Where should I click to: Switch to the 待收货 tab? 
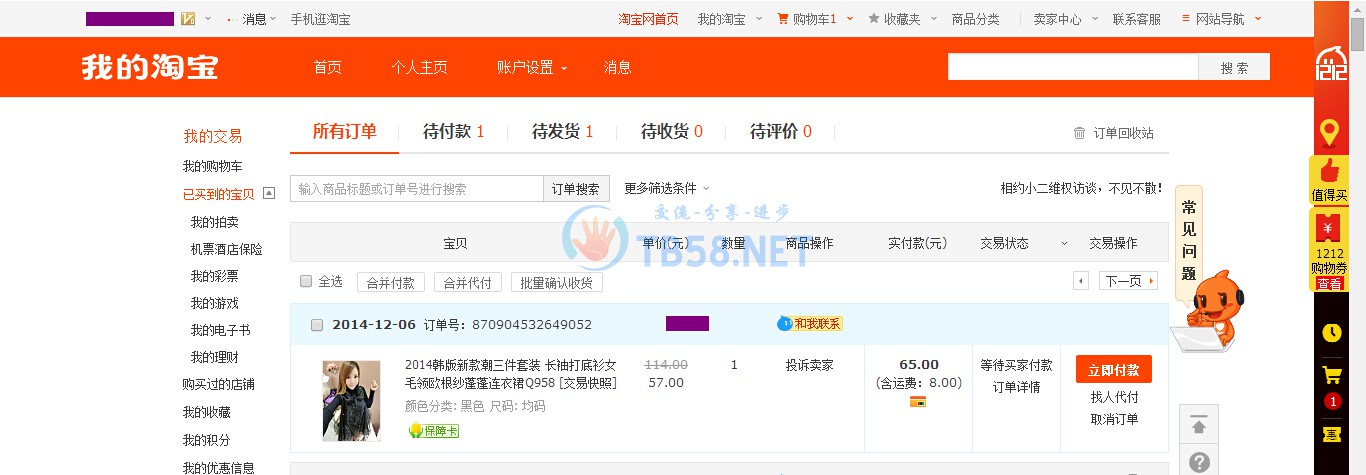click(x=672, y=131)
